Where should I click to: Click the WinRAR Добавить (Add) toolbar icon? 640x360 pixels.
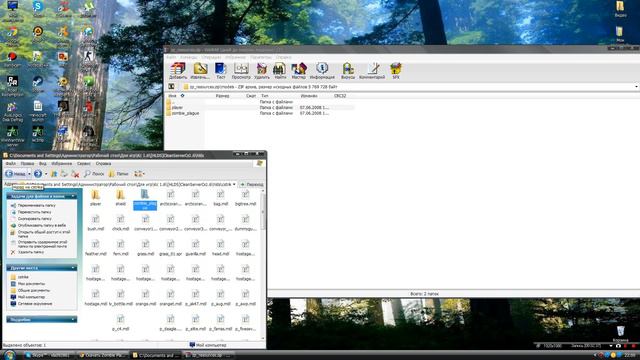tap(178, 71)
